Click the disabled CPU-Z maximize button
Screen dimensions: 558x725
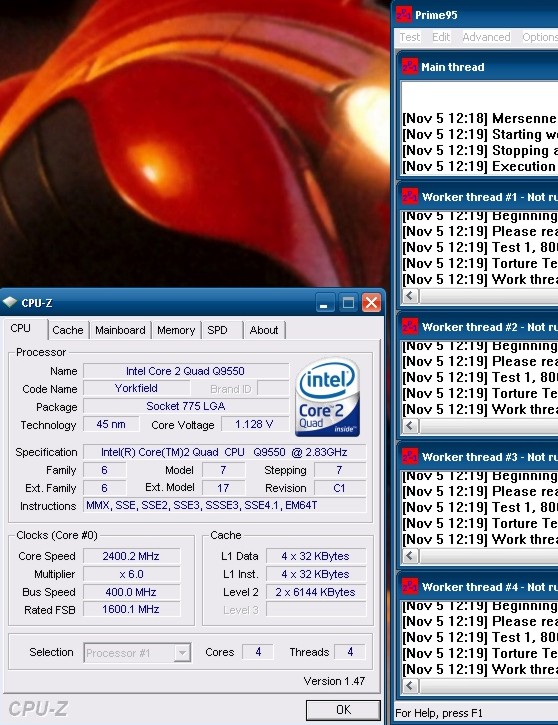tap(348, 303)
